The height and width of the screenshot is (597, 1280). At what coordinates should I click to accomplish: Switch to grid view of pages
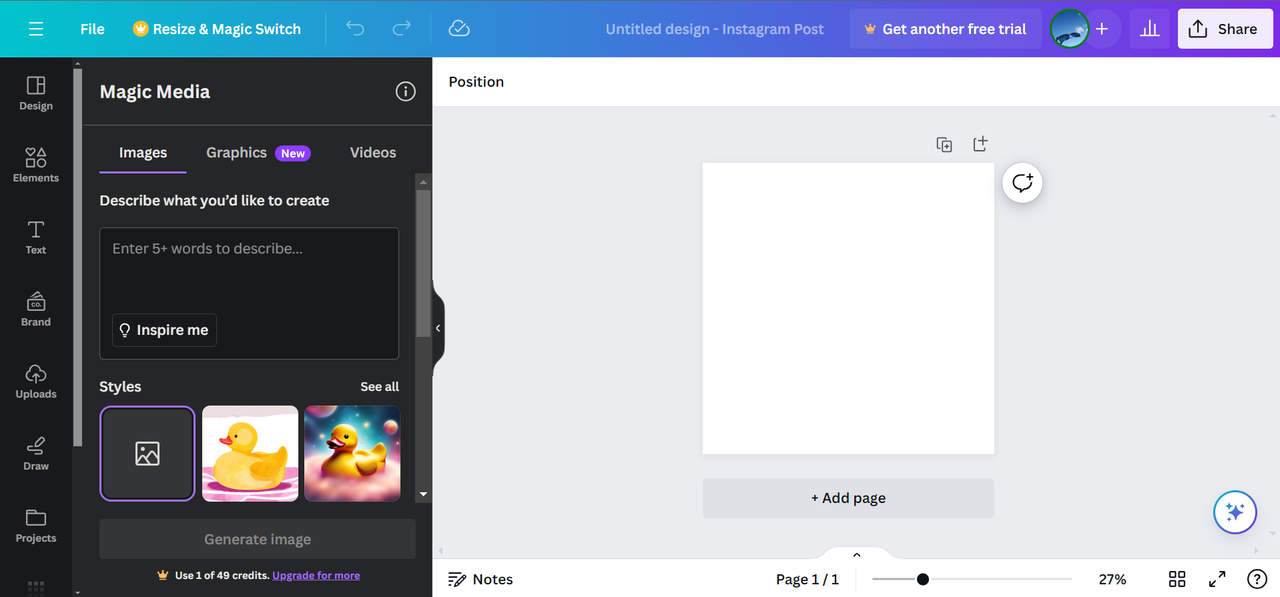(1177, 579)
